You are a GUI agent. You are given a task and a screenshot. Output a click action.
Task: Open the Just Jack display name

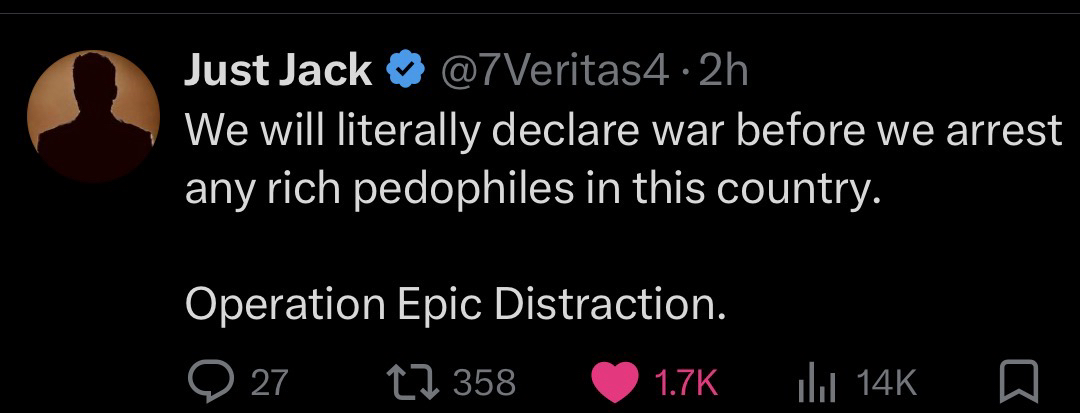click(278, 73)
